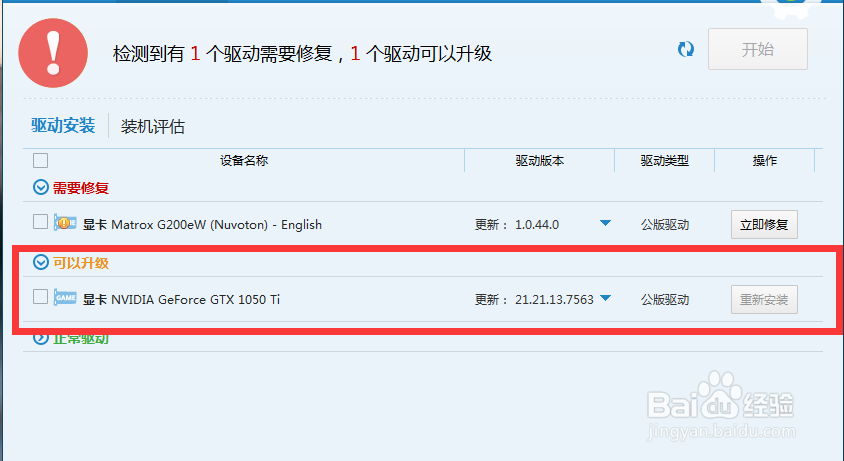Screen dimensions: 844x461
Task: Click the NVIDIA GAME graphics card icon
Action: (65, 297)
